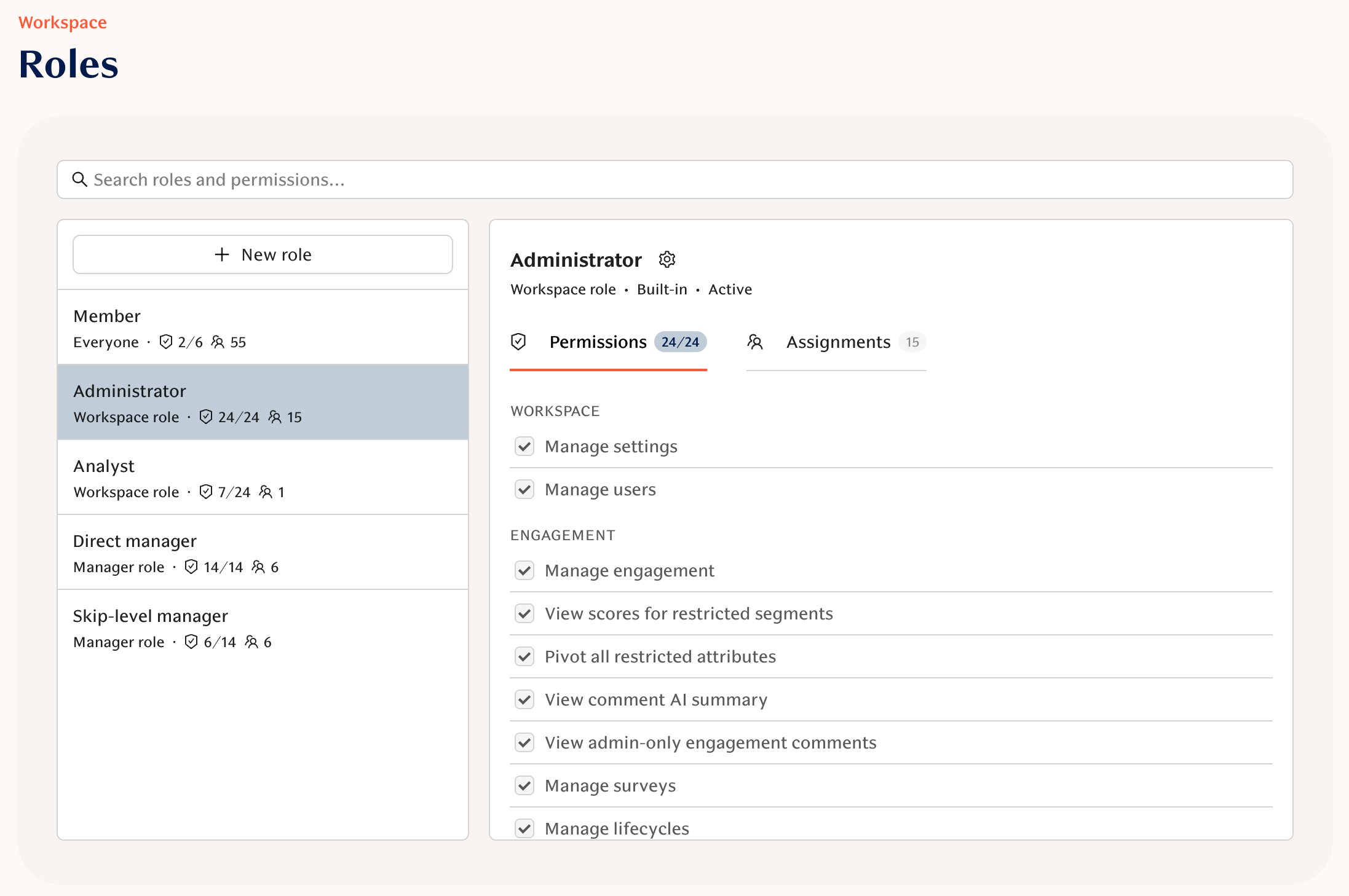This screenshot has width=1349, height=896.
Task: Click the ENGAGEMENT section heading
Action: point(563,535)
